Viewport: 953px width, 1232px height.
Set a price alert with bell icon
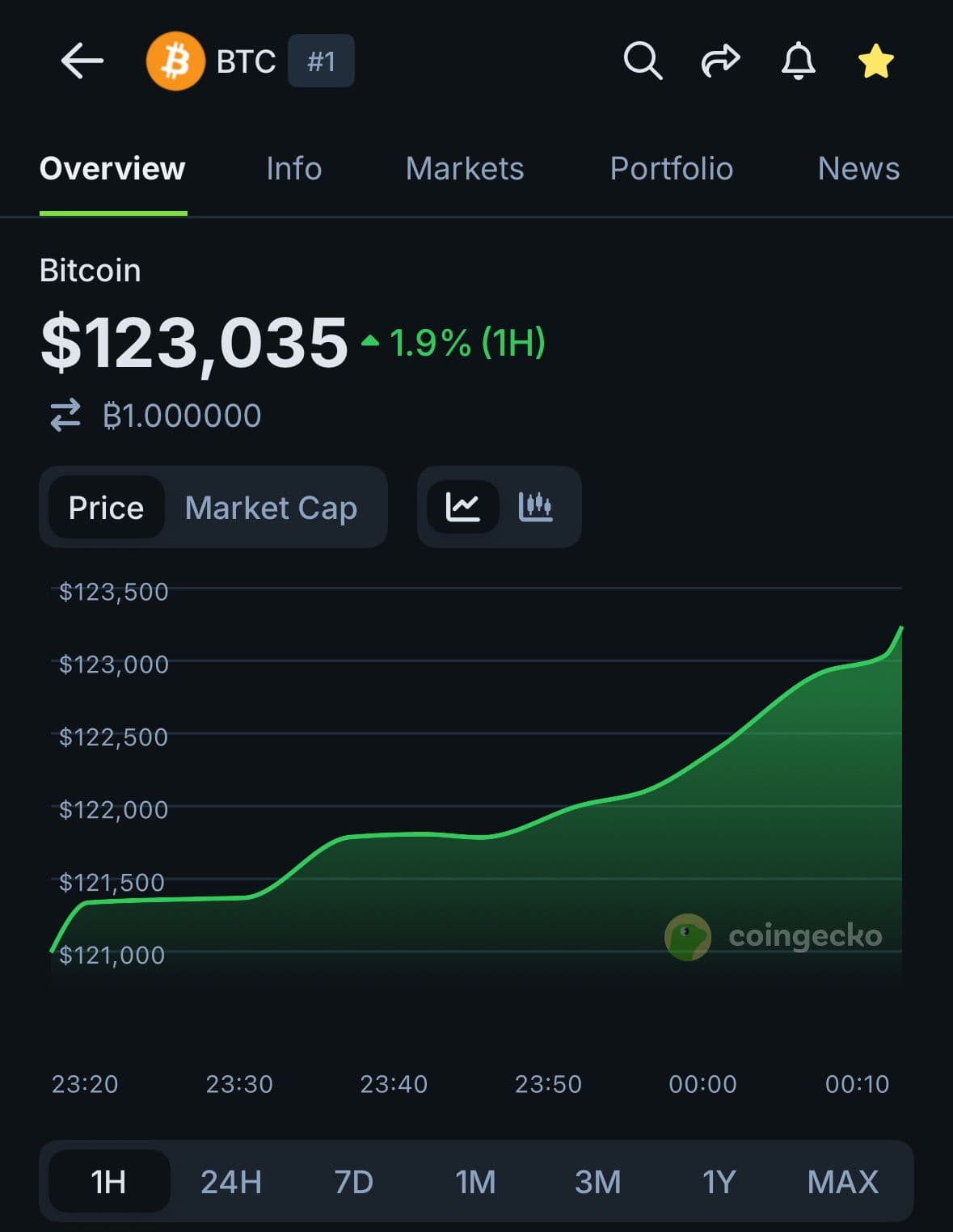tap(798, 61)
